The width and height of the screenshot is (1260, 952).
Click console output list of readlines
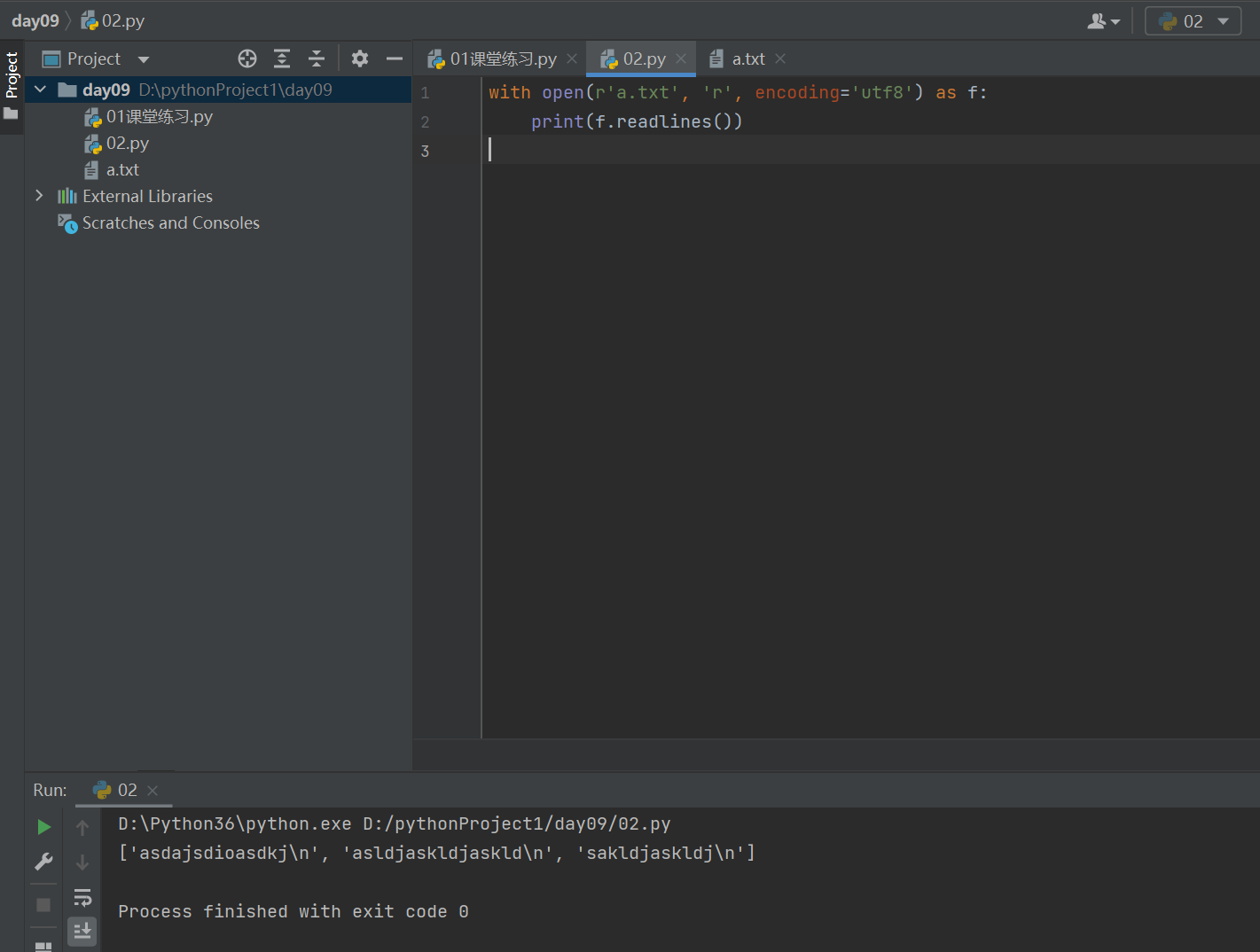tap(437, 853)
